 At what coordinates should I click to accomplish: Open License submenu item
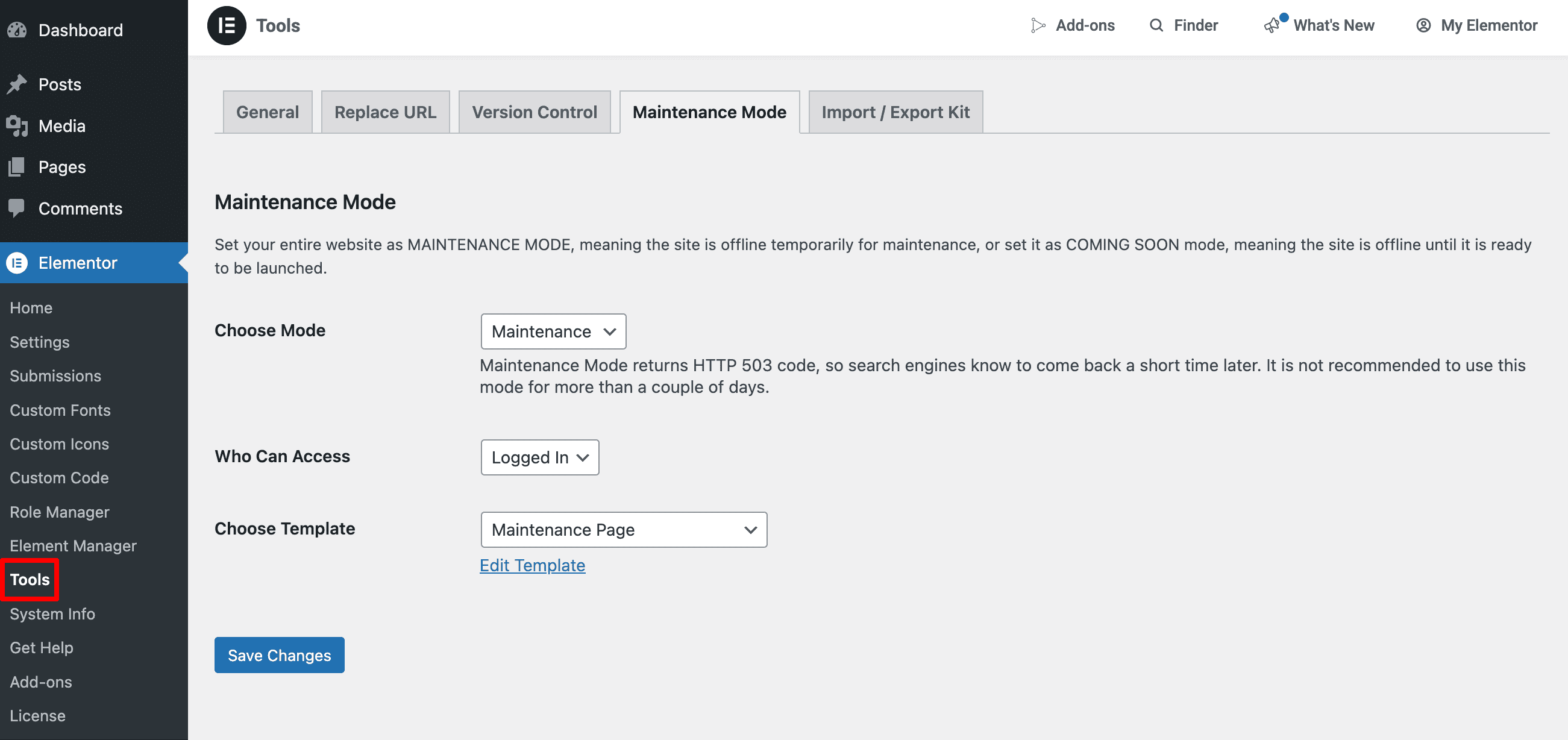pos(38,716)
